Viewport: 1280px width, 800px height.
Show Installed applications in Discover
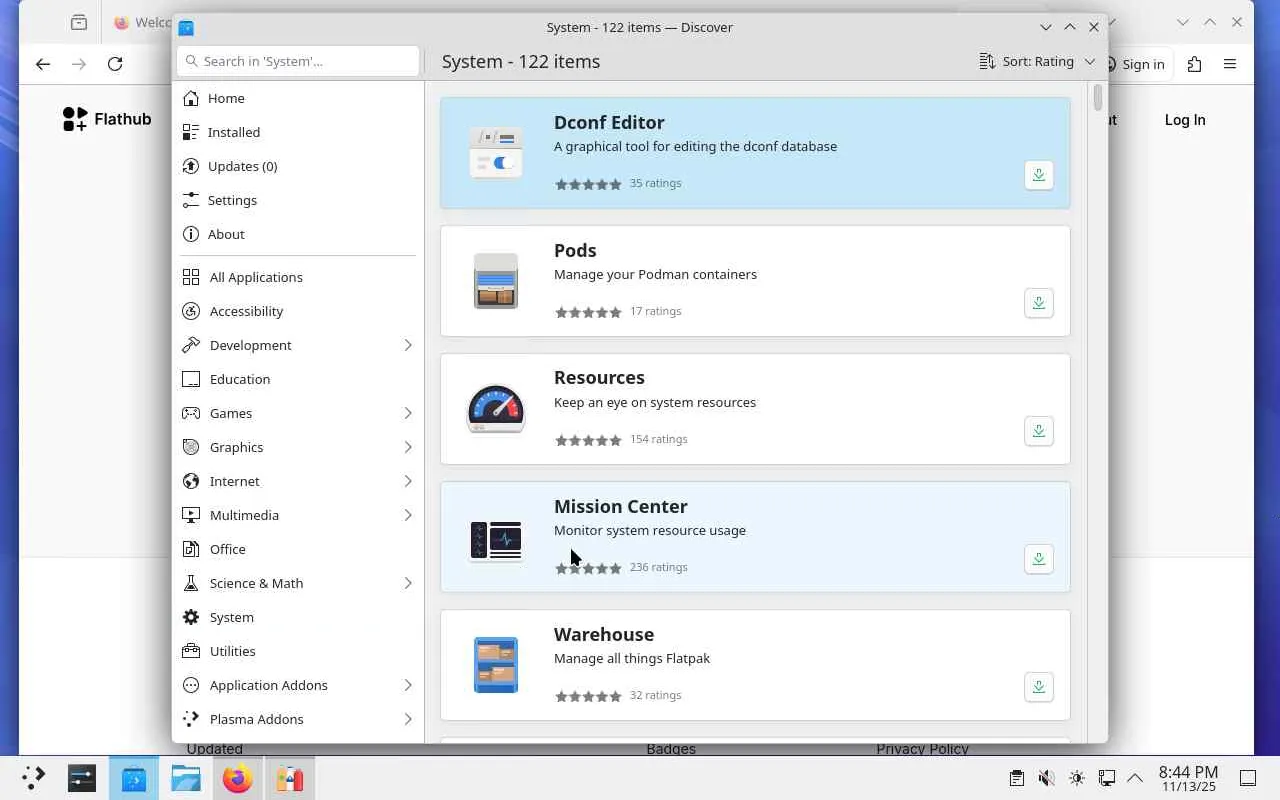[x=298, y=132]
